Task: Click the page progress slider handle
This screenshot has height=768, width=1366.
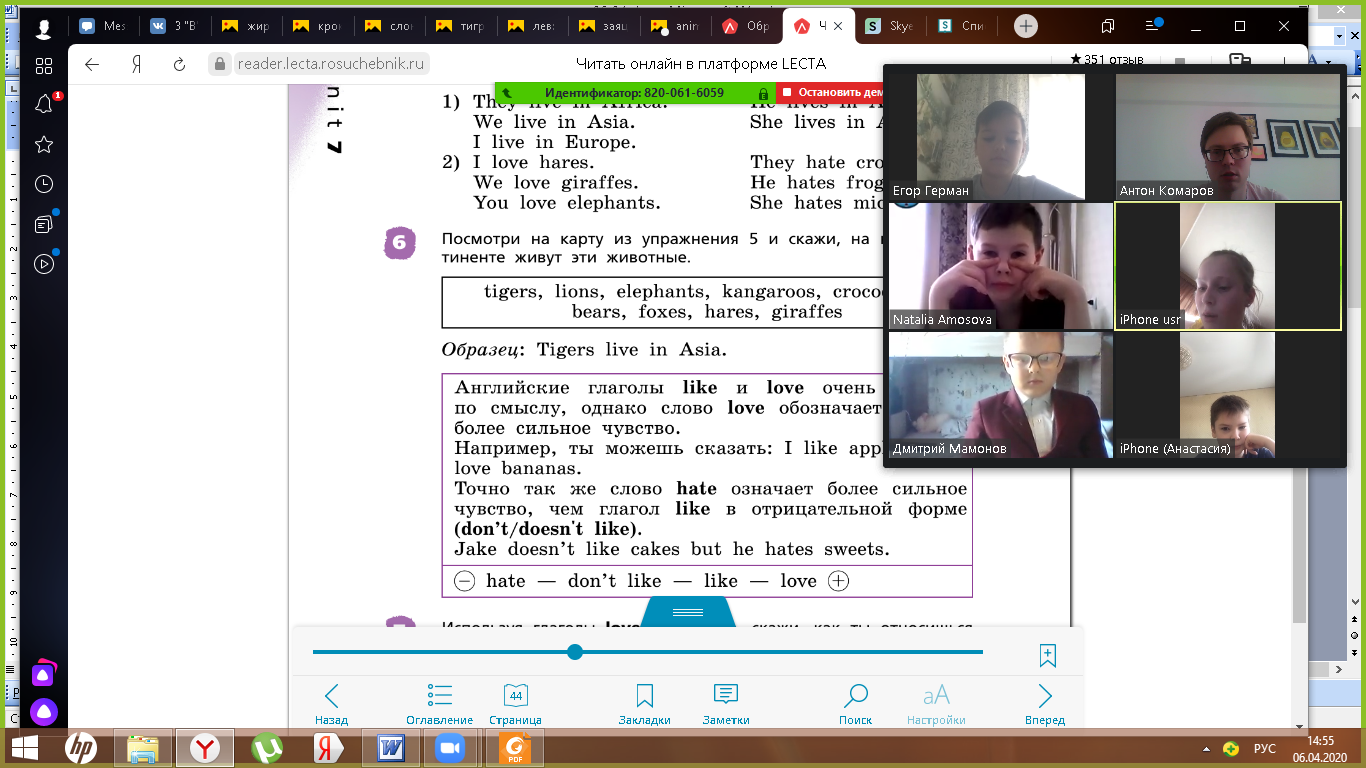Action: coord(575,652)
